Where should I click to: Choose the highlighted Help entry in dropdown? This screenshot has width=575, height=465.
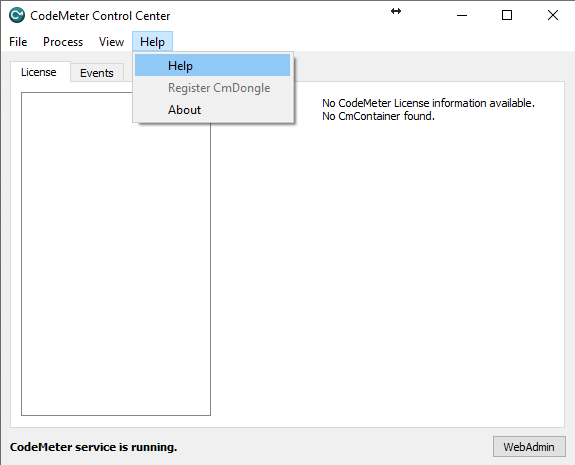[x=212, y=65]
